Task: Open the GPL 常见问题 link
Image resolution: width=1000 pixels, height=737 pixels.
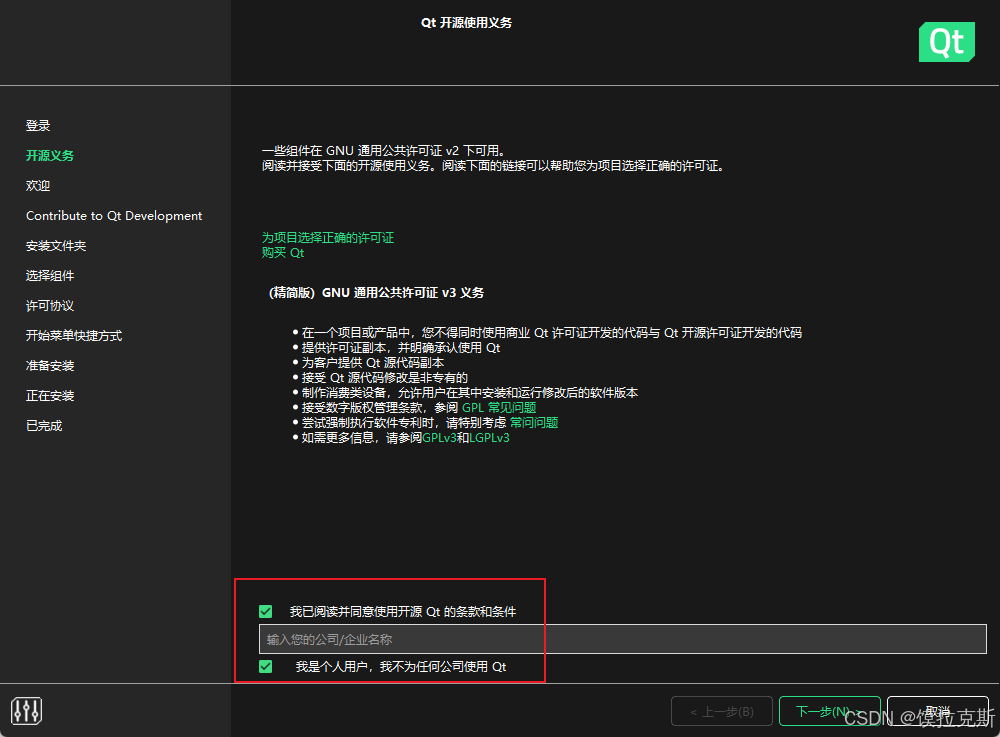Action: click(x=499, y=407)
